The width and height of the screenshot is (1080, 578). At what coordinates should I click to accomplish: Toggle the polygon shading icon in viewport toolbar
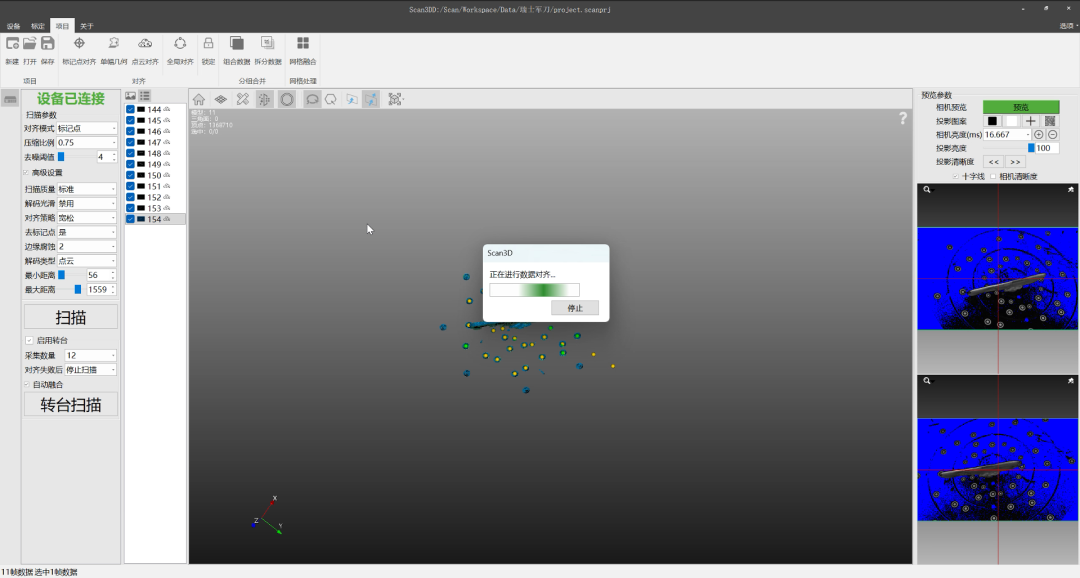coord(287,99)
